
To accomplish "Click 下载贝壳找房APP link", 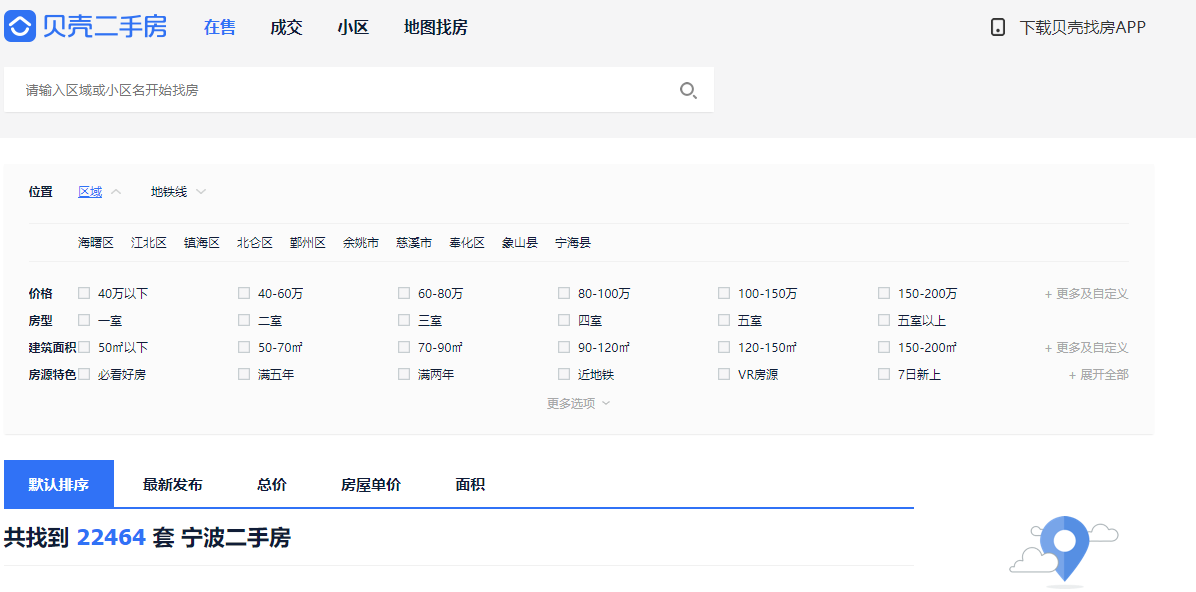I will coord(1082,27).
